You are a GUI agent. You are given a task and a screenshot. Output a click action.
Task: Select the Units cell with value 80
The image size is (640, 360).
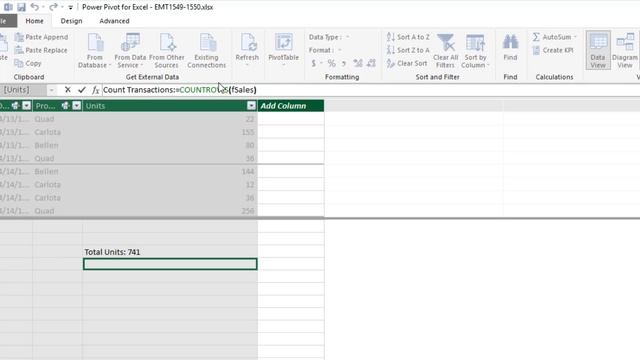click(x=170, y=145)
